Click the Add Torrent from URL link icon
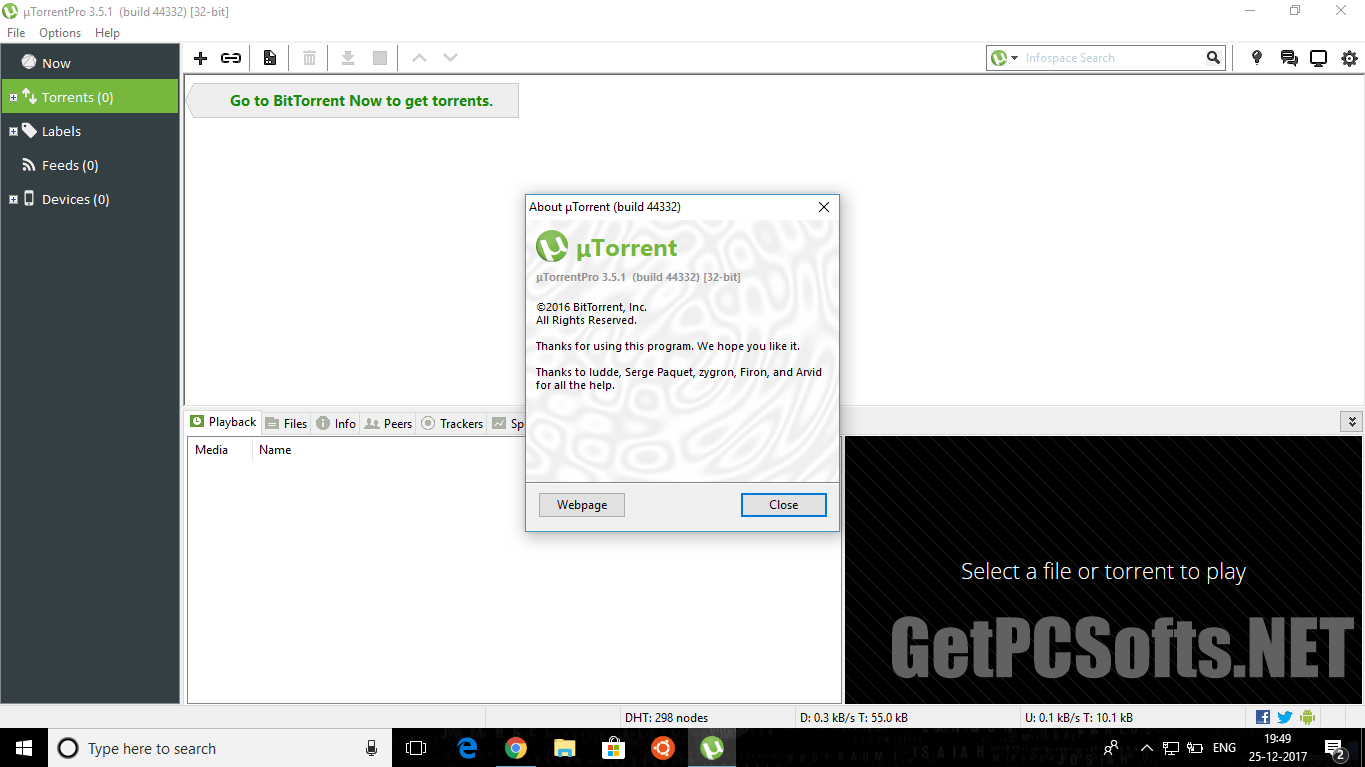Viewport: 1365px width, 767px height. tap(231, 58)
